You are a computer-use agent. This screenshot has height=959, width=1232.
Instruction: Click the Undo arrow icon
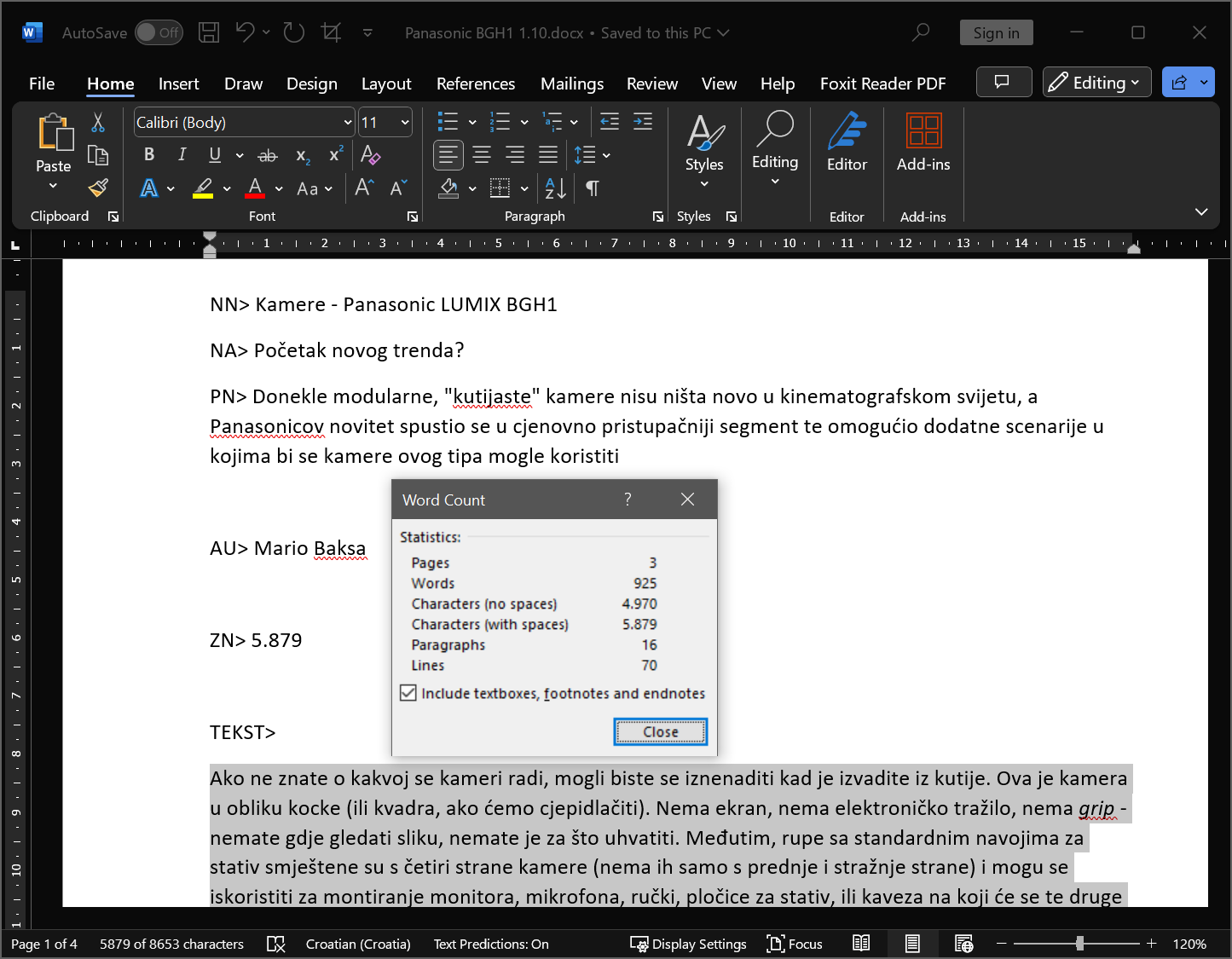coord(245,32)
